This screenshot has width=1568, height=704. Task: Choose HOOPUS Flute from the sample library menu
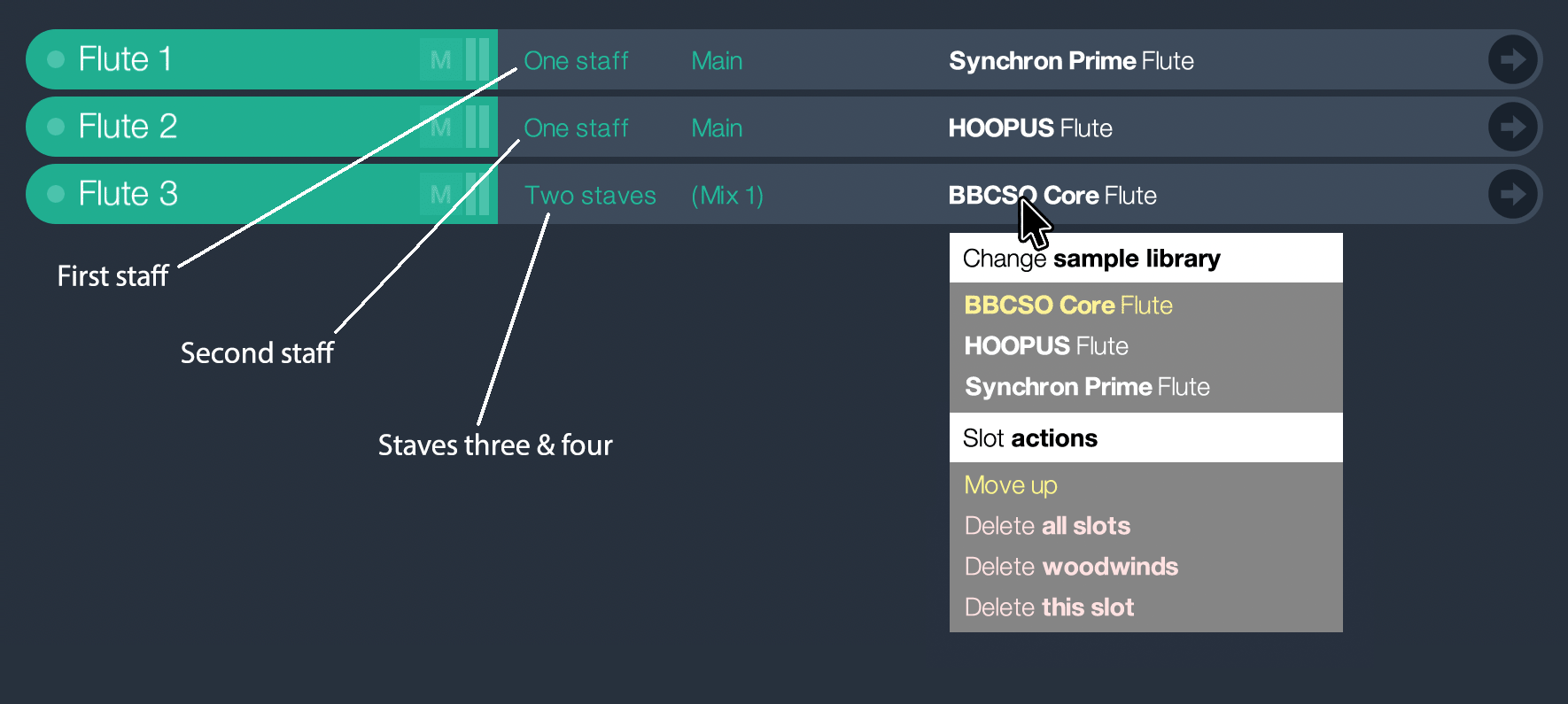click(1046, 345)
